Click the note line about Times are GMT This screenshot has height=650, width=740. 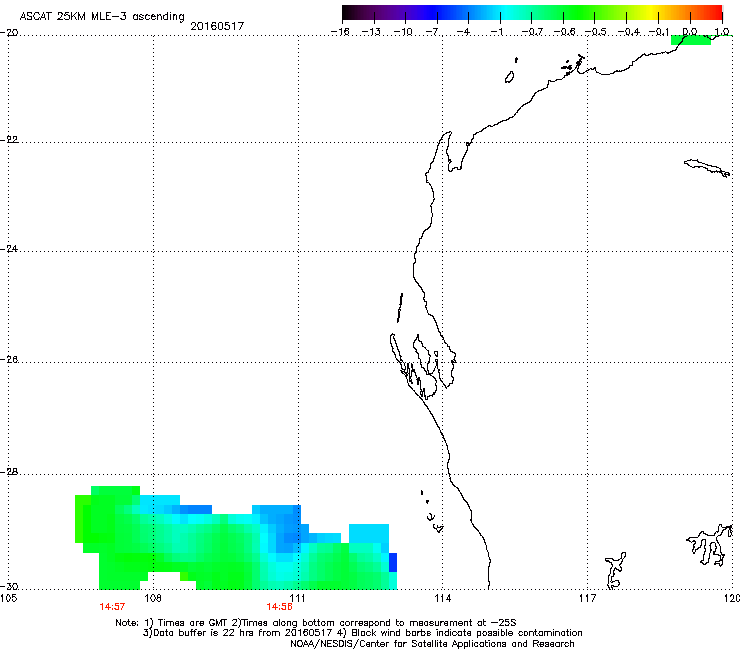pos(316,623)
